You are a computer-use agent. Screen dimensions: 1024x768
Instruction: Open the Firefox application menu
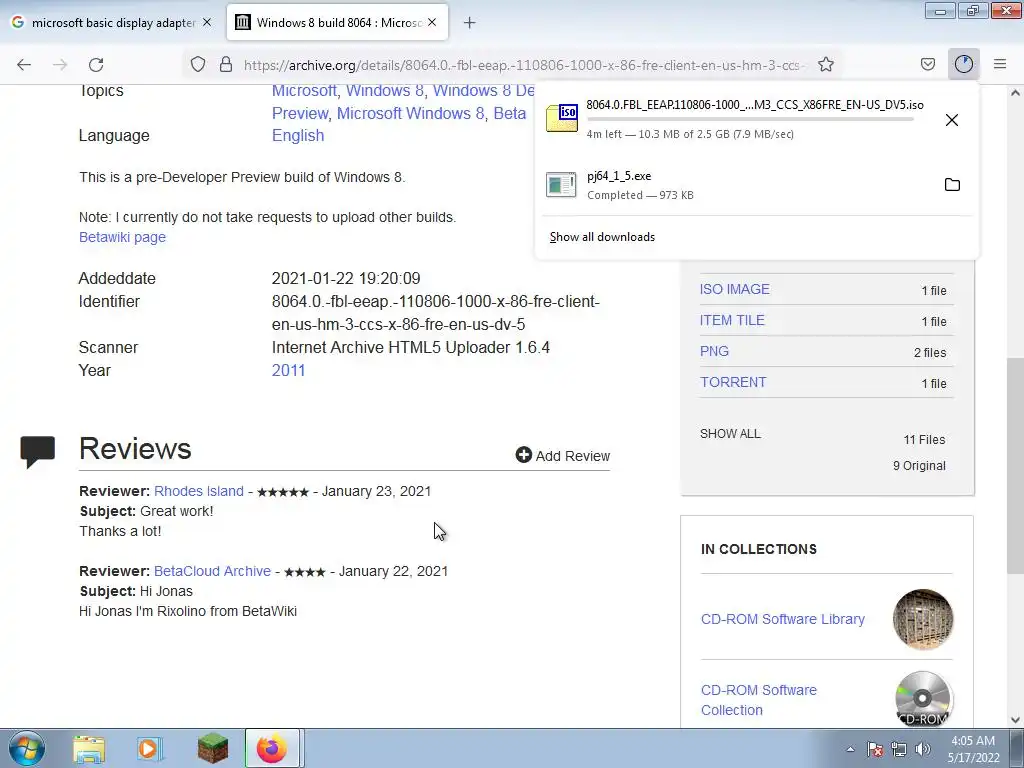(x=1000, y=64)
